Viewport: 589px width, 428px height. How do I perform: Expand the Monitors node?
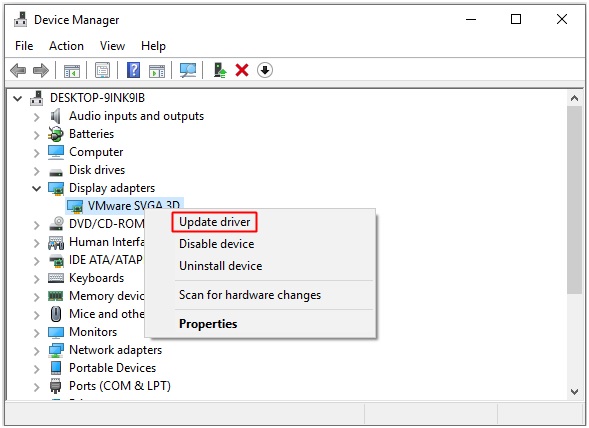36,333
